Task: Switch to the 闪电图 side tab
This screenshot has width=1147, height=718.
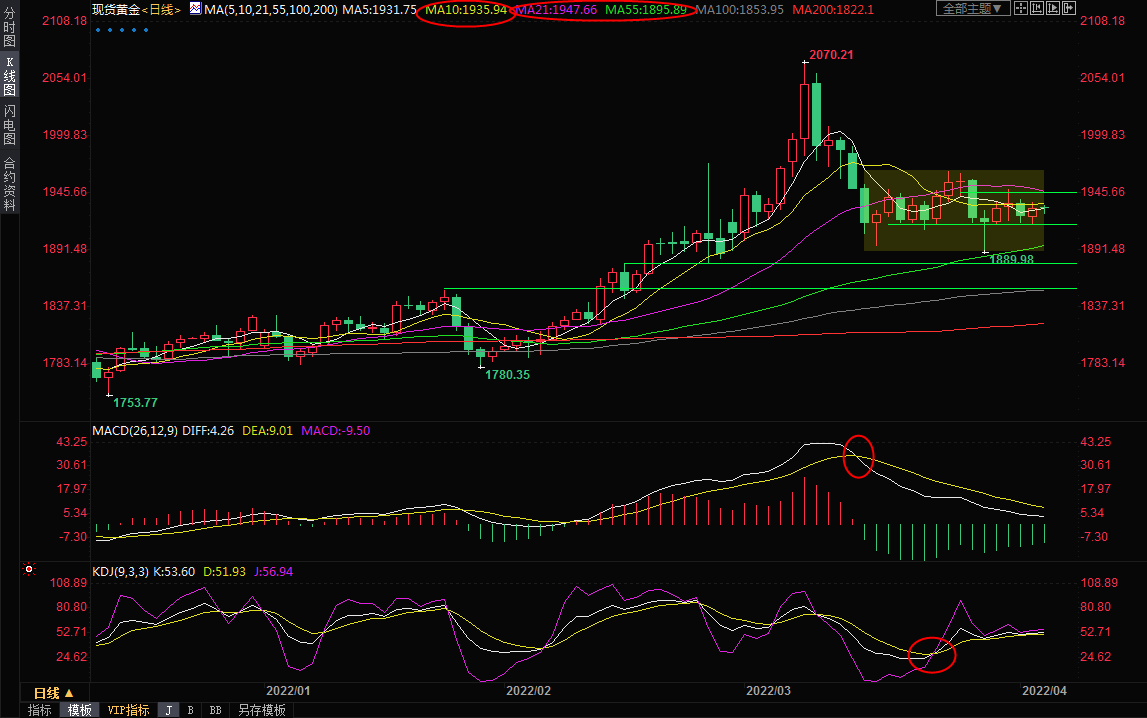Action: coord(9,125)
